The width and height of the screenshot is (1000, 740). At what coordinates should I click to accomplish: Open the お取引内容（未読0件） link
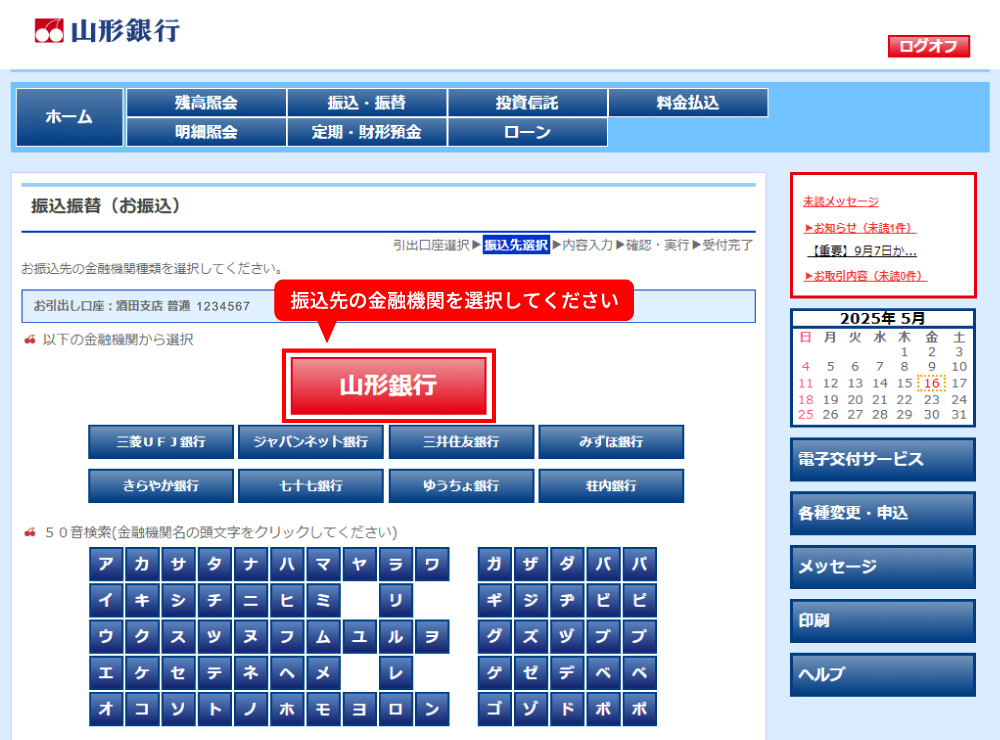coord(865,276)
